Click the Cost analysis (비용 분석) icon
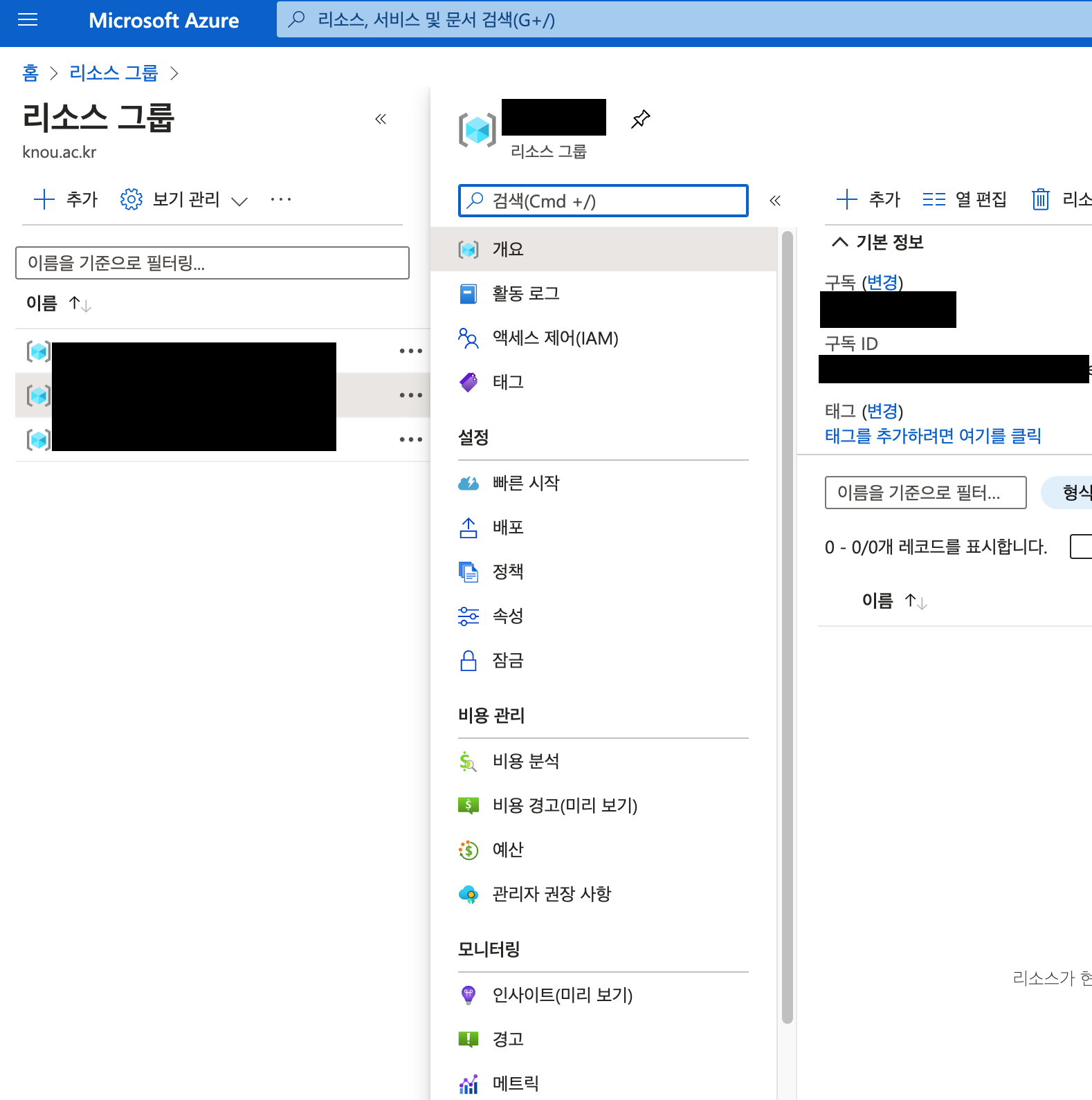 coord(468,762)
